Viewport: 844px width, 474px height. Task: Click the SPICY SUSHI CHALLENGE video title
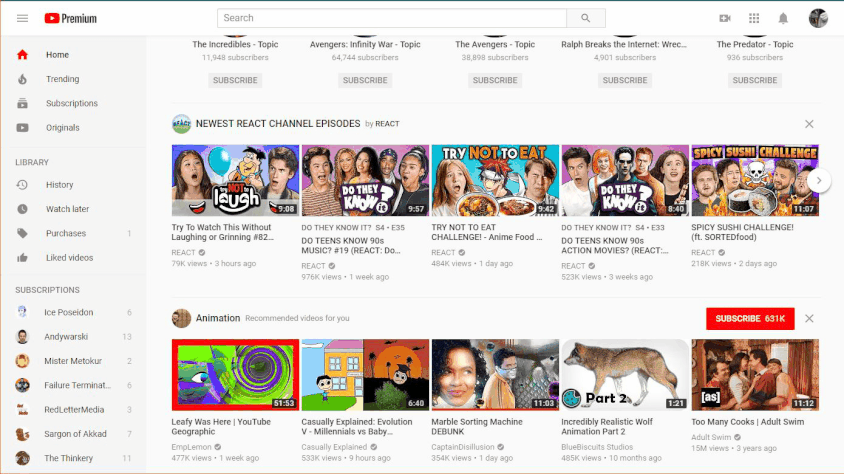[x=742, y=232]
